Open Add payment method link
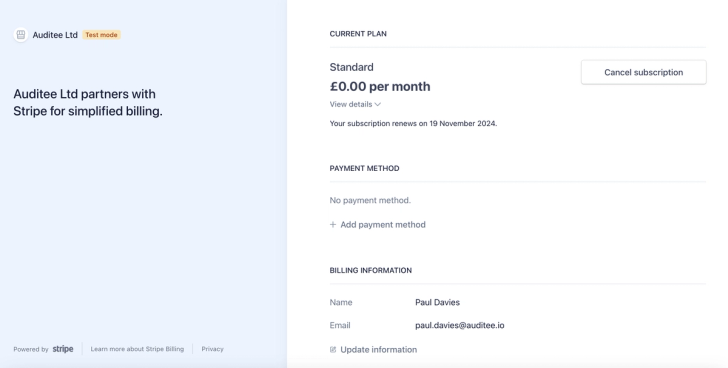The height and width of the screenshot is (368, 728). point(377,225)
